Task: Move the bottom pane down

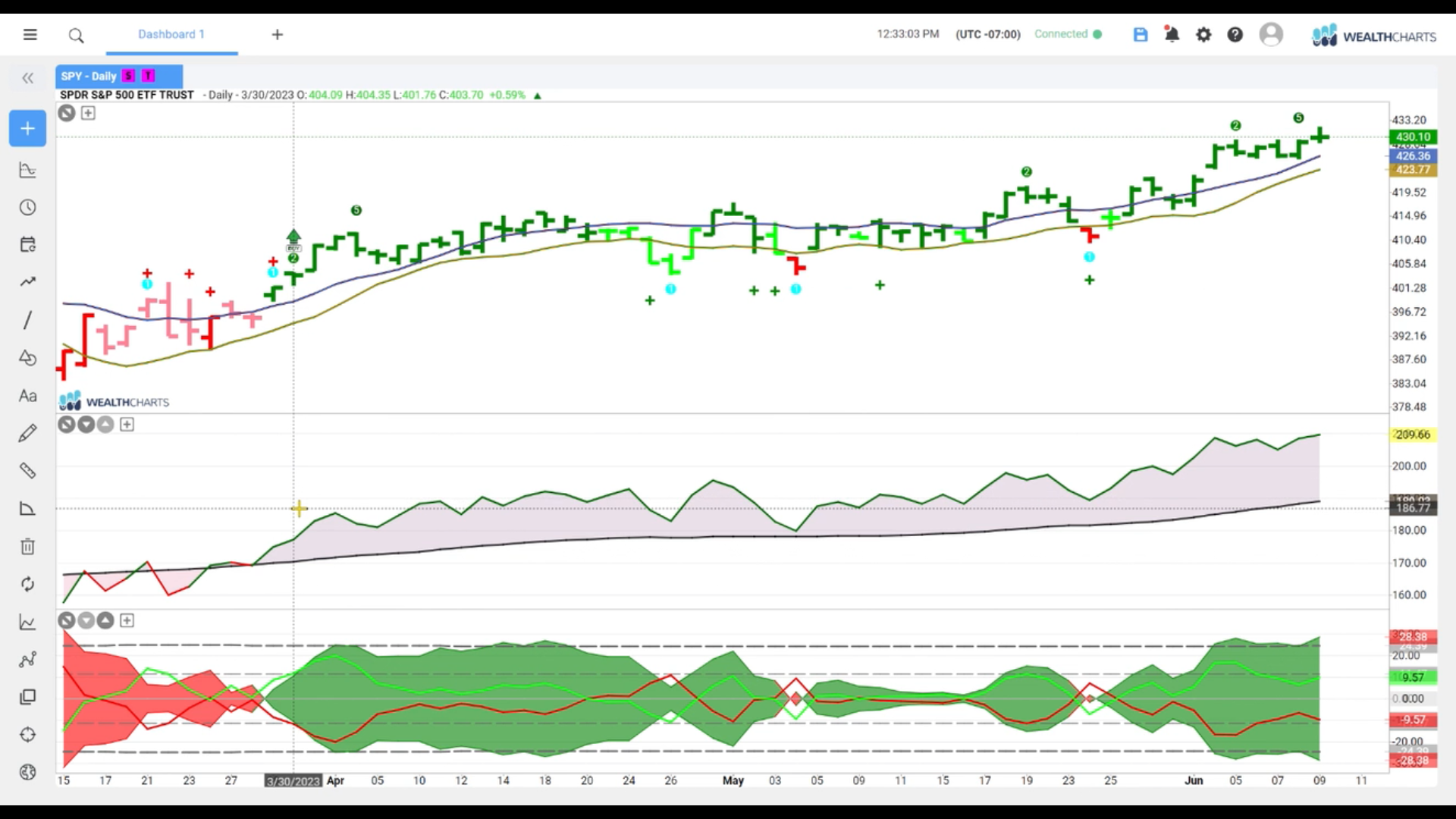Action: point(86,621)
